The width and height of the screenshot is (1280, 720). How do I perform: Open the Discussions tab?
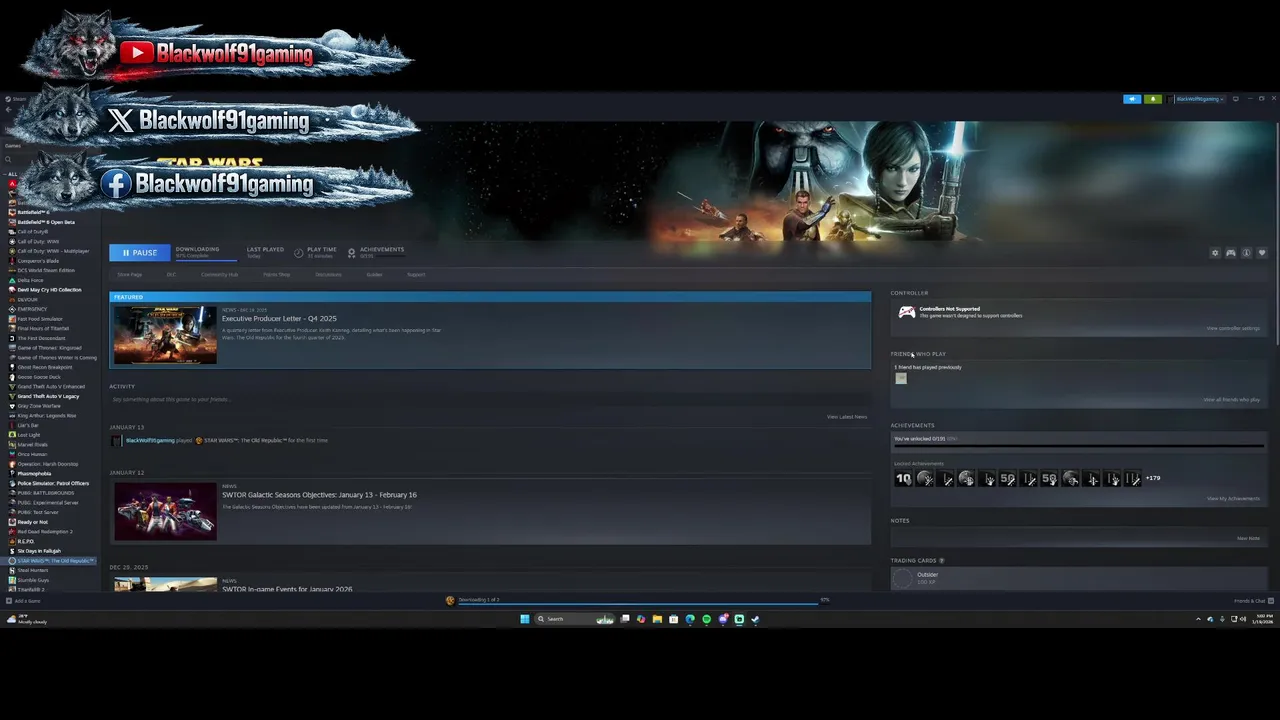[328, 274]
